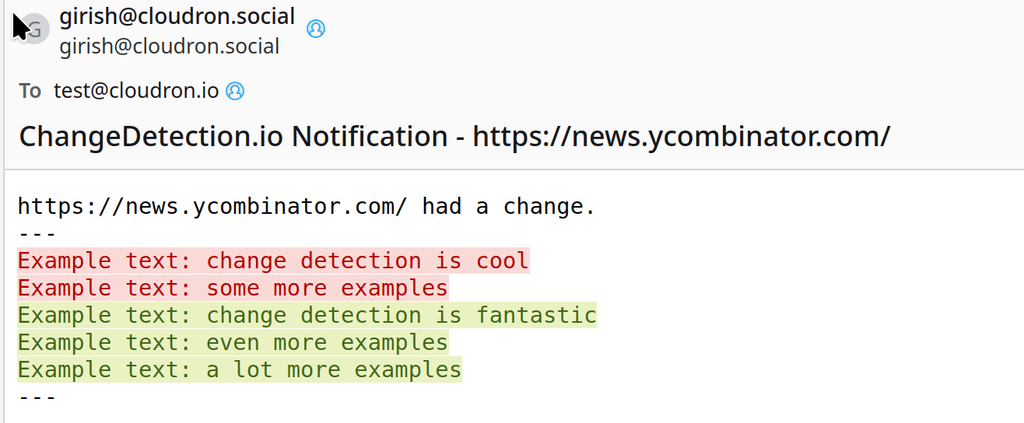Select the red line "some more examples"

[232, 288]
